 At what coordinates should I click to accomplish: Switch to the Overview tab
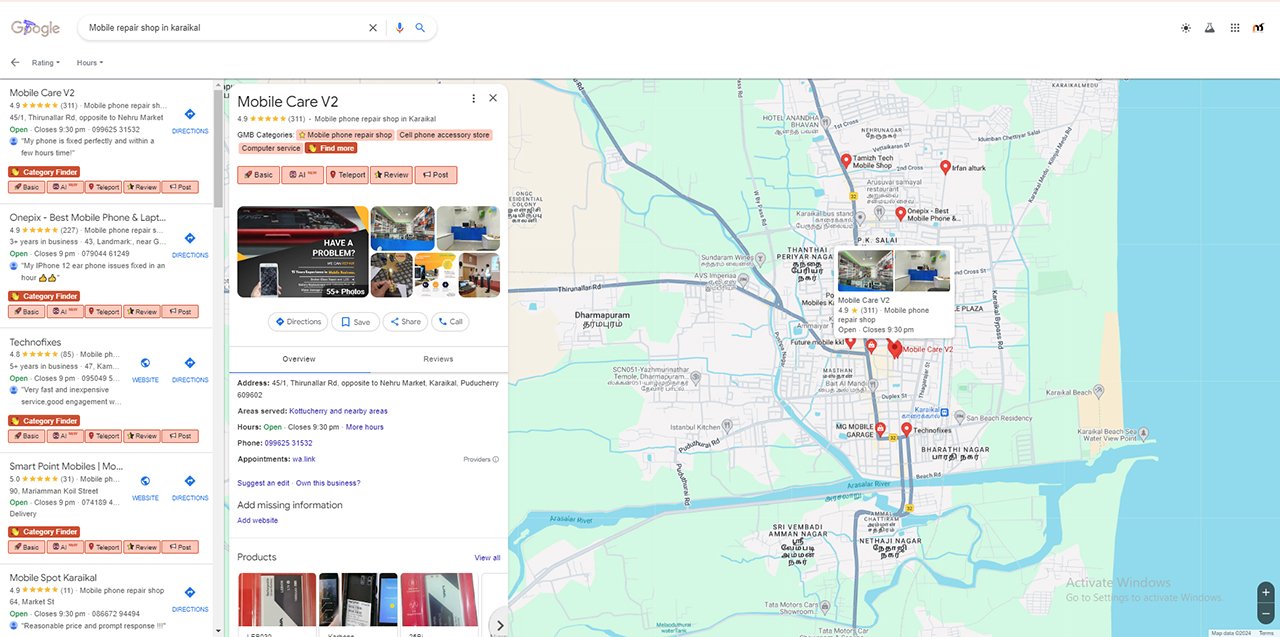(x=299, y=359)
